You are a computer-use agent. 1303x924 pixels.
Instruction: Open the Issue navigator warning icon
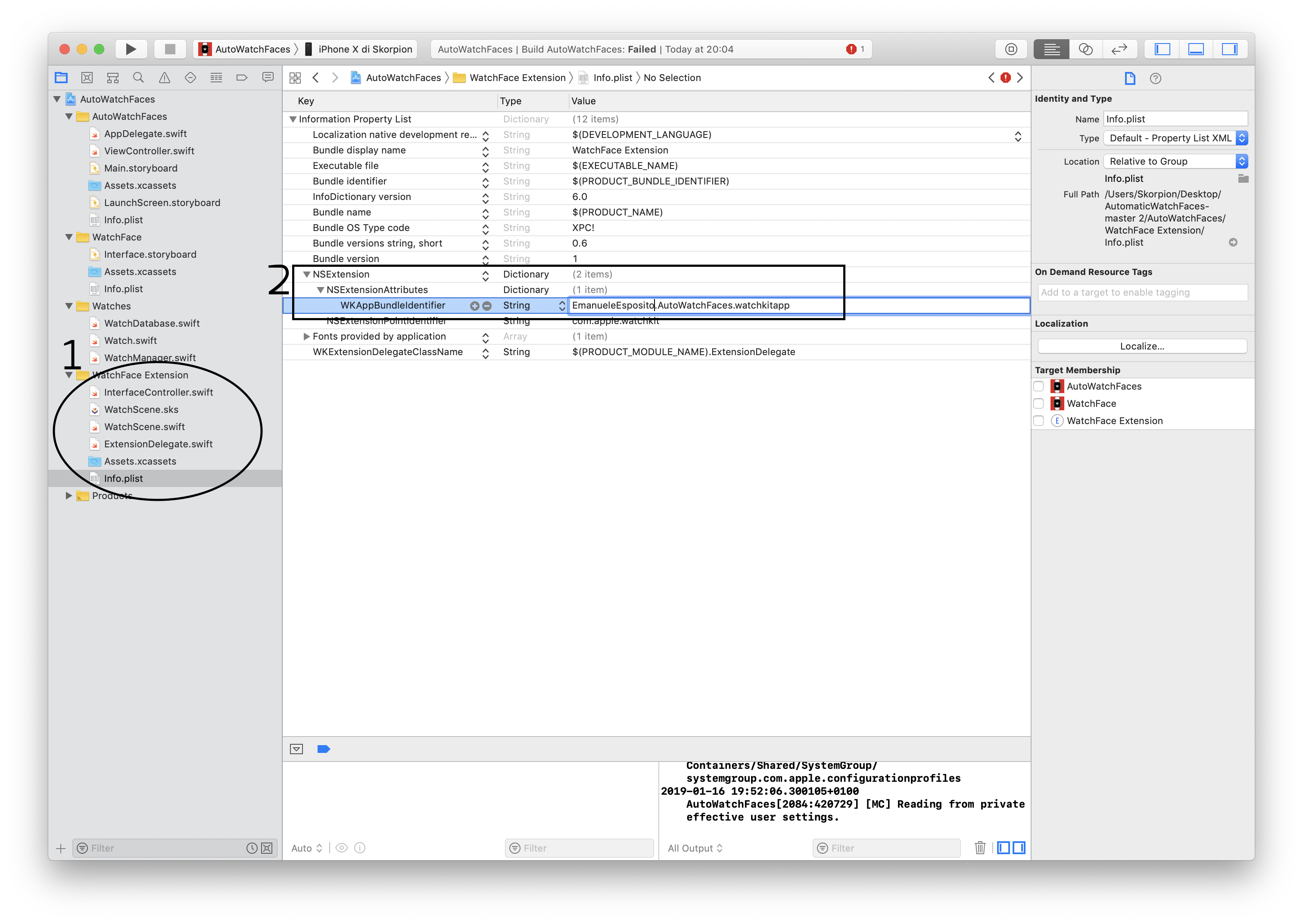click(164, 78)
